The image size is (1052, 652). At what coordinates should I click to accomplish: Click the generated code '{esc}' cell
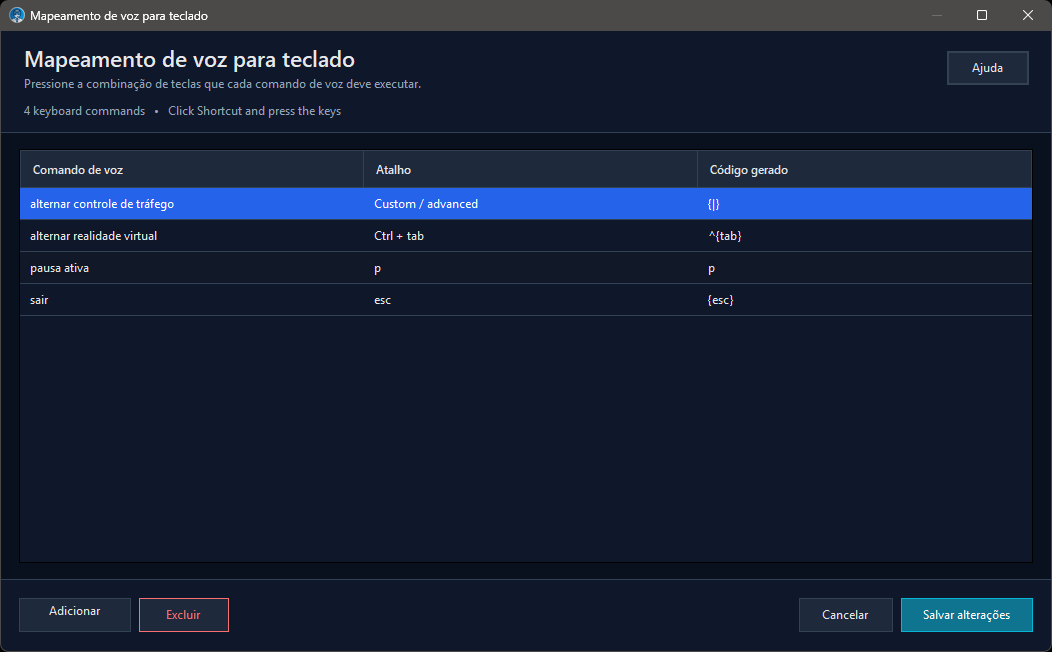(864, 300)
